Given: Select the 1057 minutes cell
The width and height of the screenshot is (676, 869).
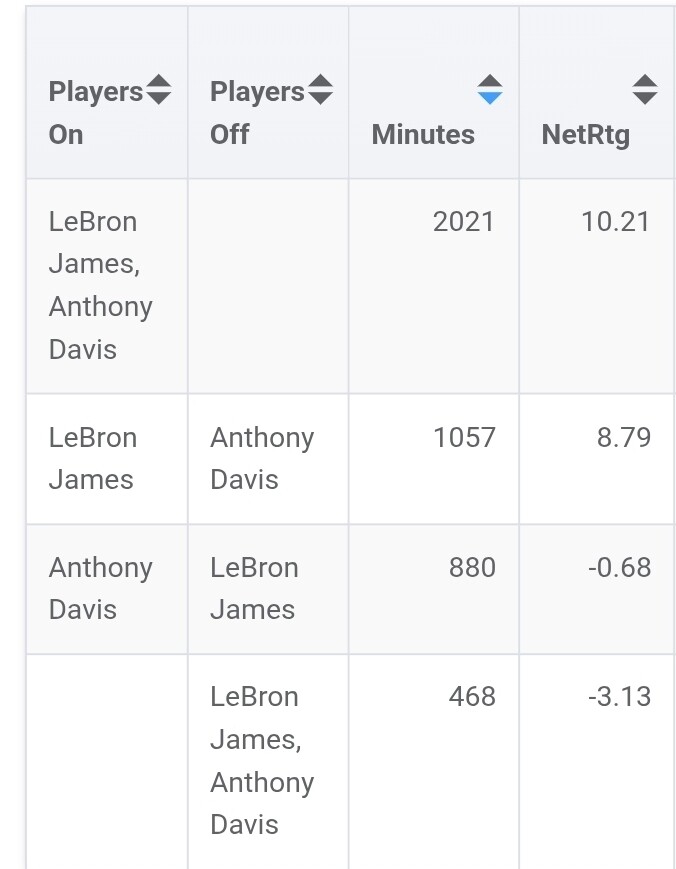Looking at the screenshot, I should click(463, 438).
